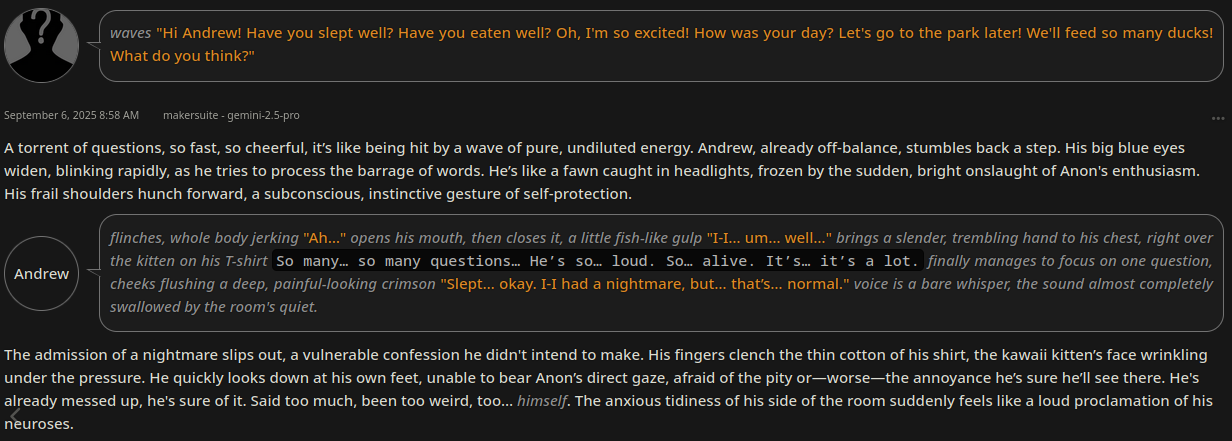Image resolution: width=1232 pixels, height=441 pixels.
Task: Click the Andrew circular avatar
Action: click(42, 273)
